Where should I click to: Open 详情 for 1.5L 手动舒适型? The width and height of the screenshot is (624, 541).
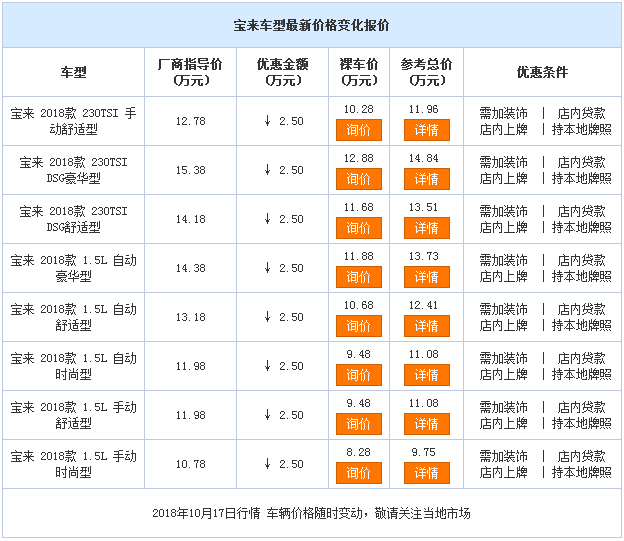click(427, 424)
